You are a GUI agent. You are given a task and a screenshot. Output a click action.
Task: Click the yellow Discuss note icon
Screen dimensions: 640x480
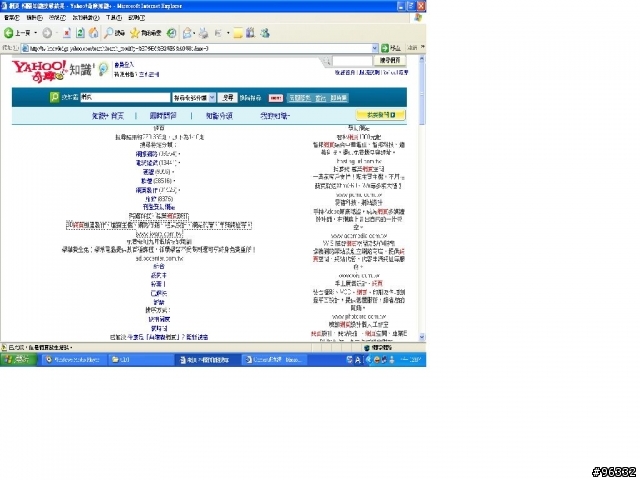[238, 33]
